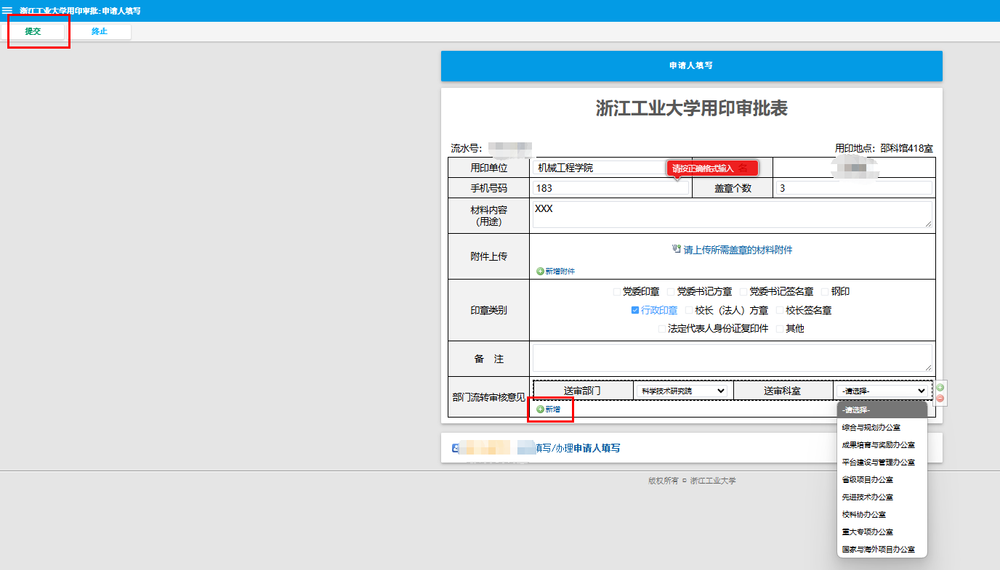This screenshot has width=1000, height=570.
Task: Uncheck the 行政印章 checkbox
Action: click(x=635, y=310)
